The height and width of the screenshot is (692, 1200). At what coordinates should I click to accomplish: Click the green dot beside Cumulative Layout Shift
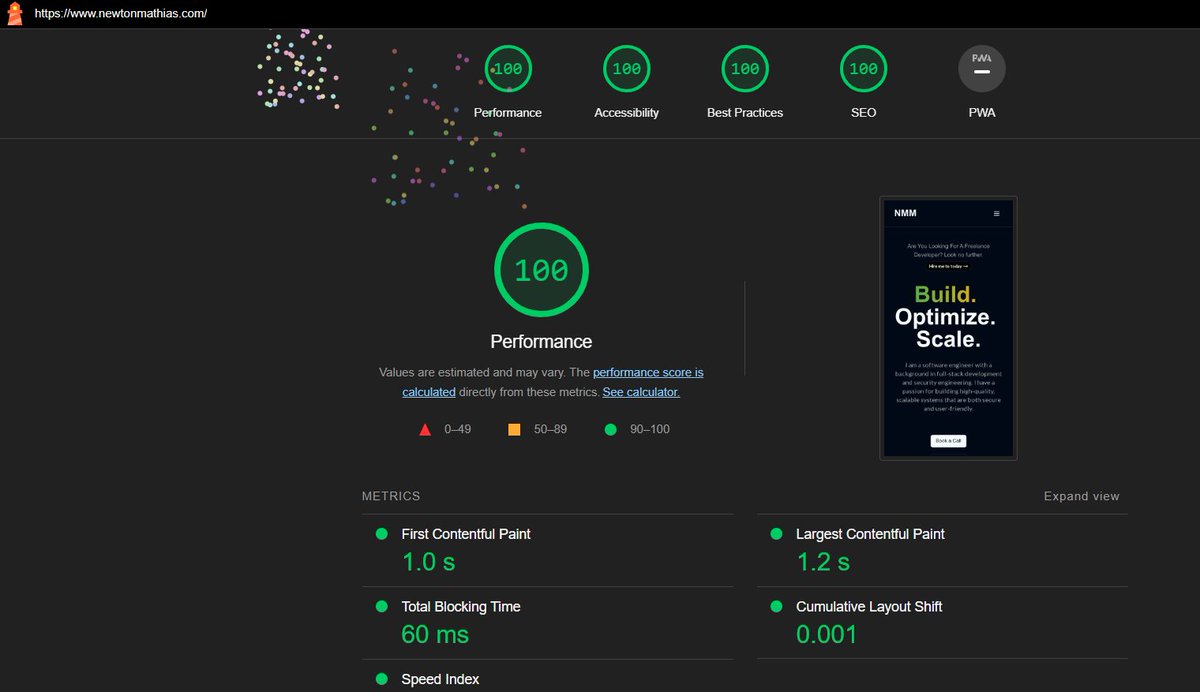(x=776, y=606)
